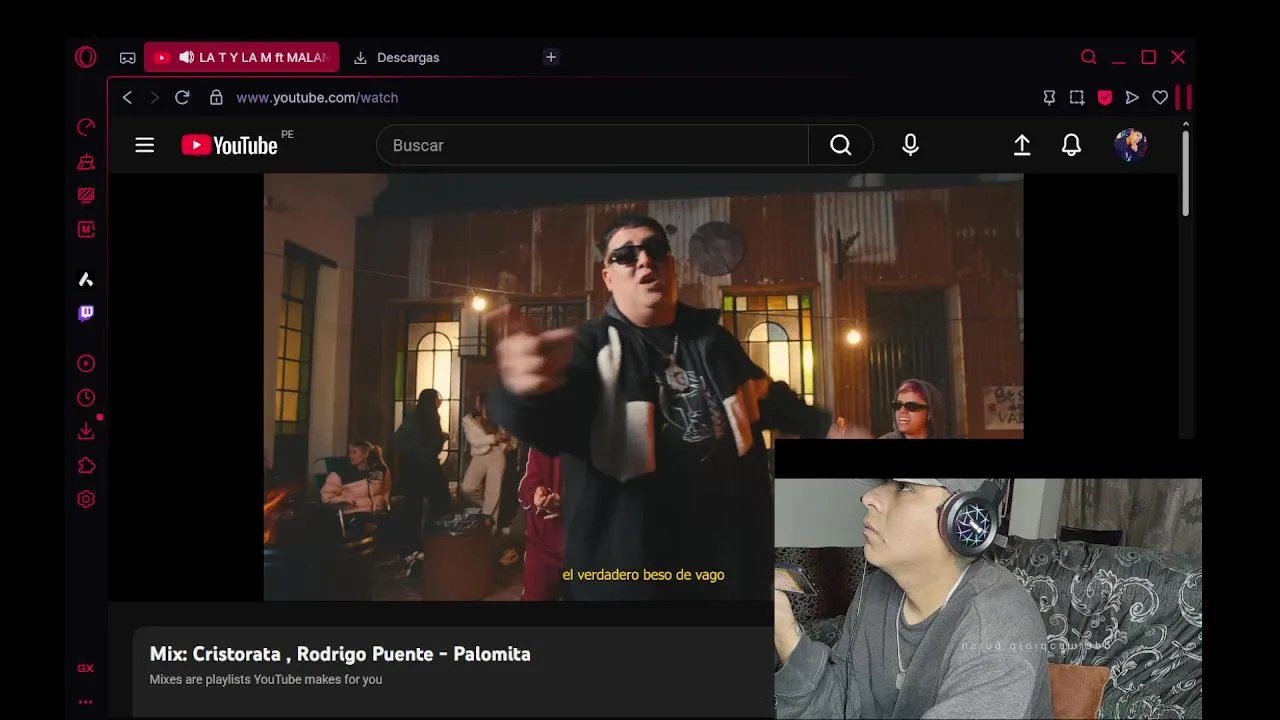Open sidebar three-dot more options

click(x=86, y=702)
